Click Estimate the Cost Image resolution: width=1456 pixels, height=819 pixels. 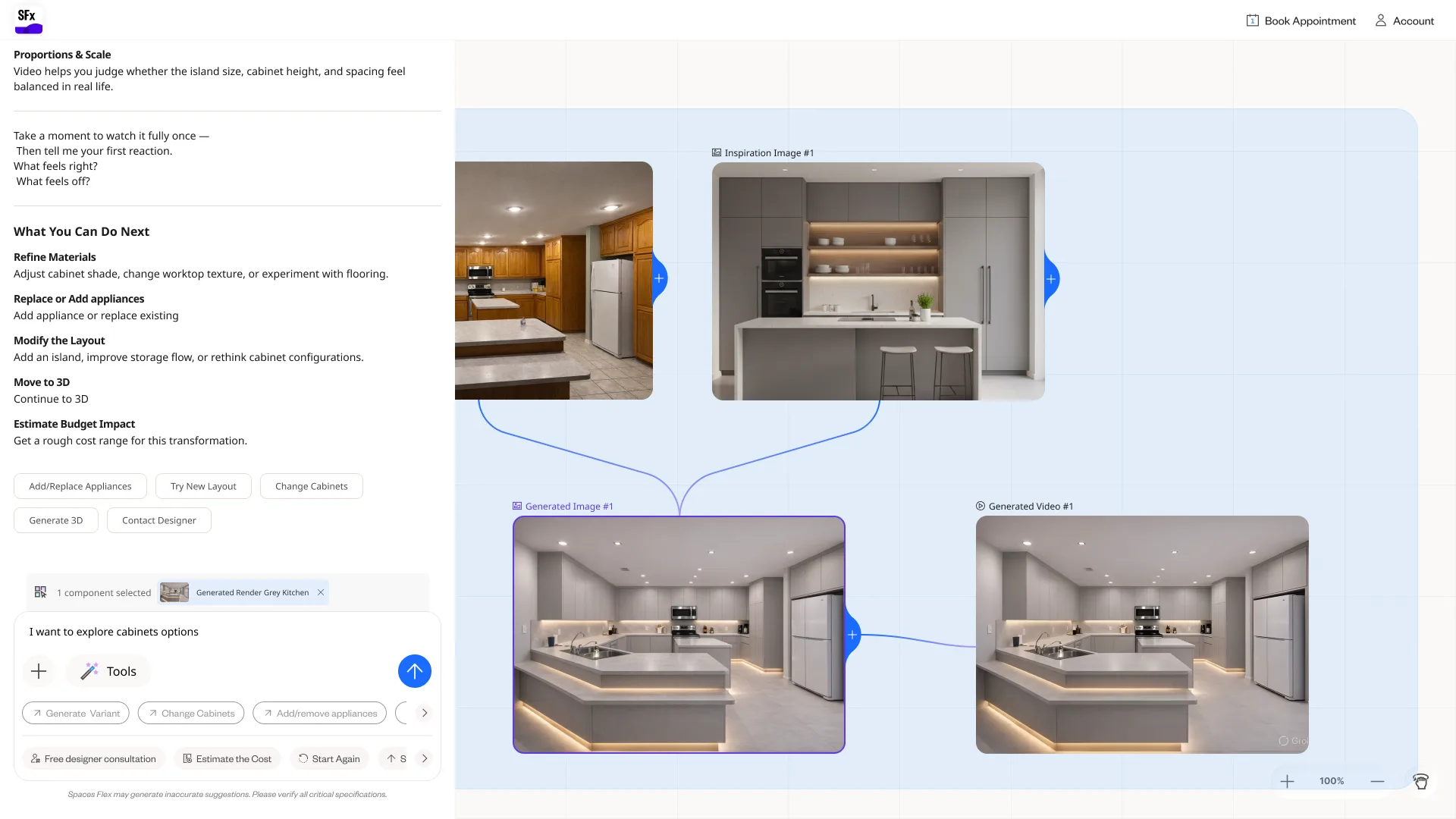[x=227, y=759]
